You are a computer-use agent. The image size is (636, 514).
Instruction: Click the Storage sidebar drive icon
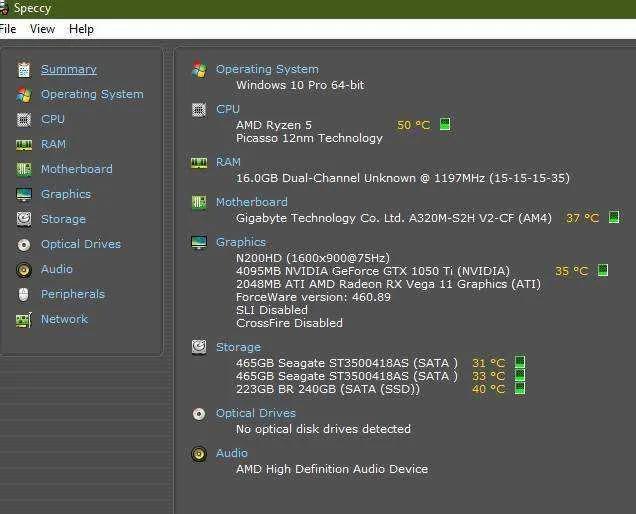[24, 219]
